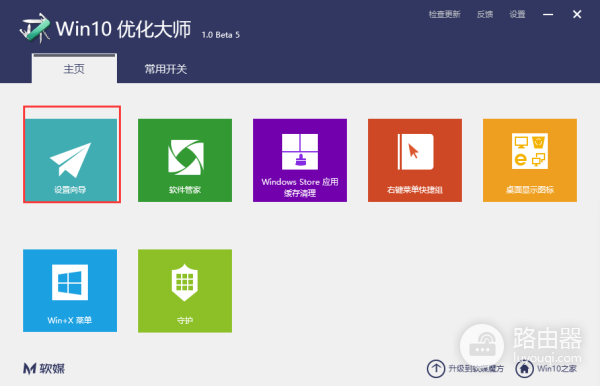The image size is (600, 386).
Task: Open the 守护 shield tile
Action: tap(185, 291)
